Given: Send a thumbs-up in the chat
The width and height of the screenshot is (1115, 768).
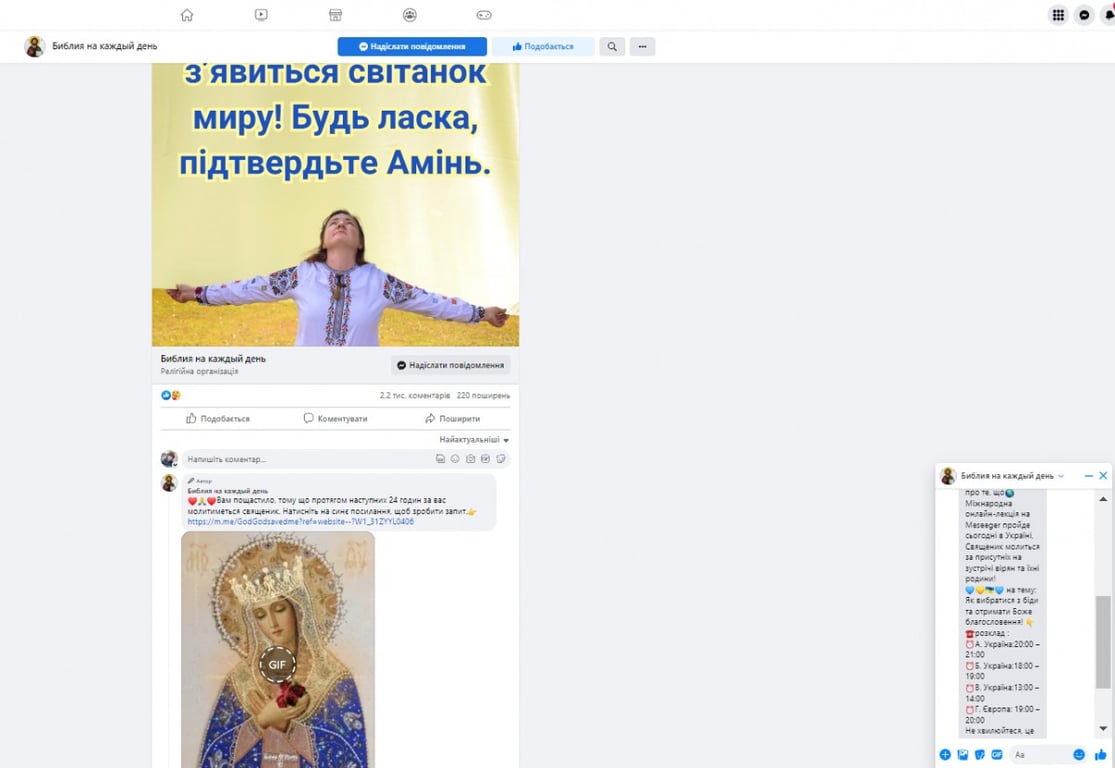Looking at the screenshot, I should [x=1101, y=754].
